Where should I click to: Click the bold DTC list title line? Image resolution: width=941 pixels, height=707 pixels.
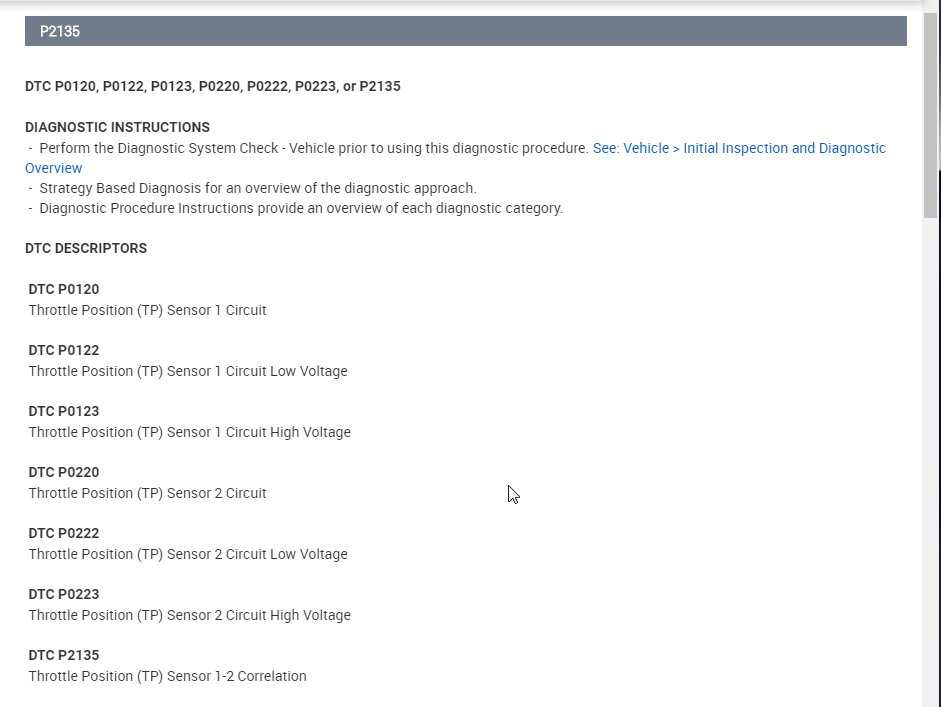(x=212, y=86)
